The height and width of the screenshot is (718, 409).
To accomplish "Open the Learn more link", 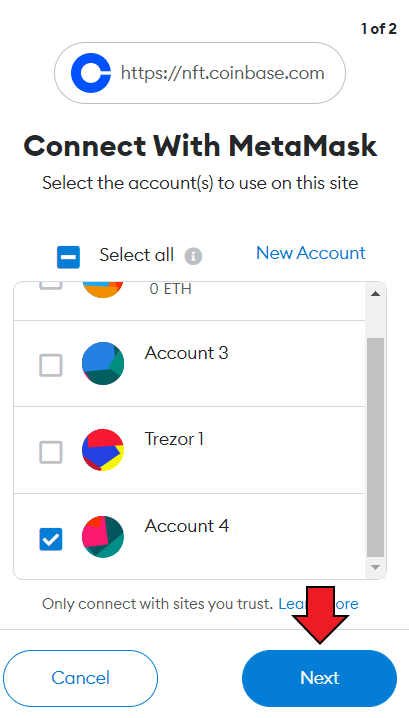I will pyautogui.click(x=318, y=604).
